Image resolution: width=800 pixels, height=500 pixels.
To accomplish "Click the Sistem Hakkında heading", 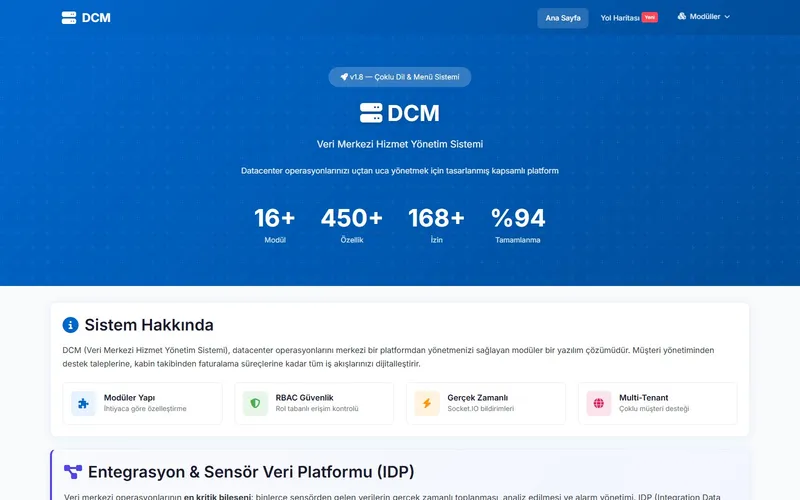I will (x=149, y=325).
